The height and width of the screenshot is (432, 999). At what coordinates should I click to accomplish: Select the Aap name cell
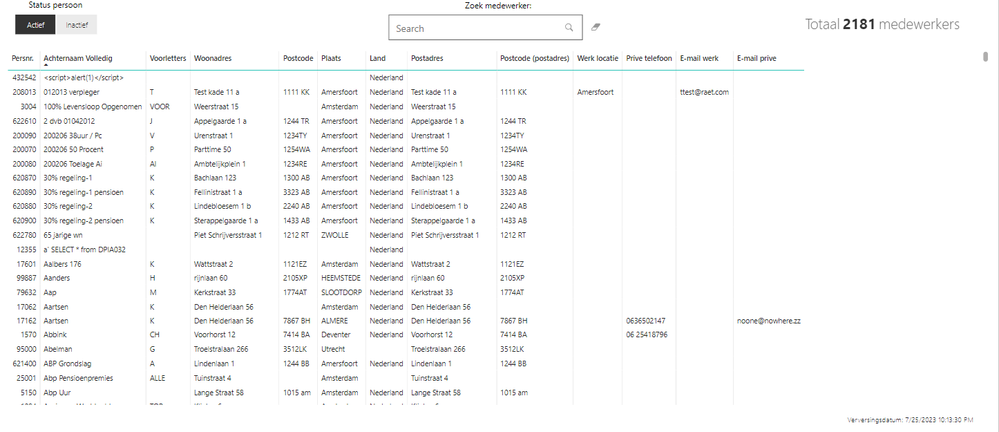[x=50, y=292]
